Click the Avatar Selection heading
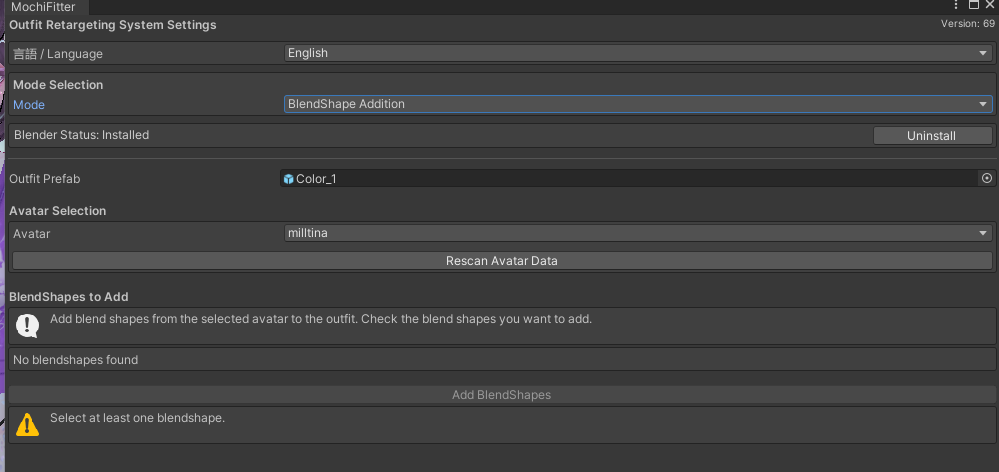The image size is (999, 472). point(57,211)
